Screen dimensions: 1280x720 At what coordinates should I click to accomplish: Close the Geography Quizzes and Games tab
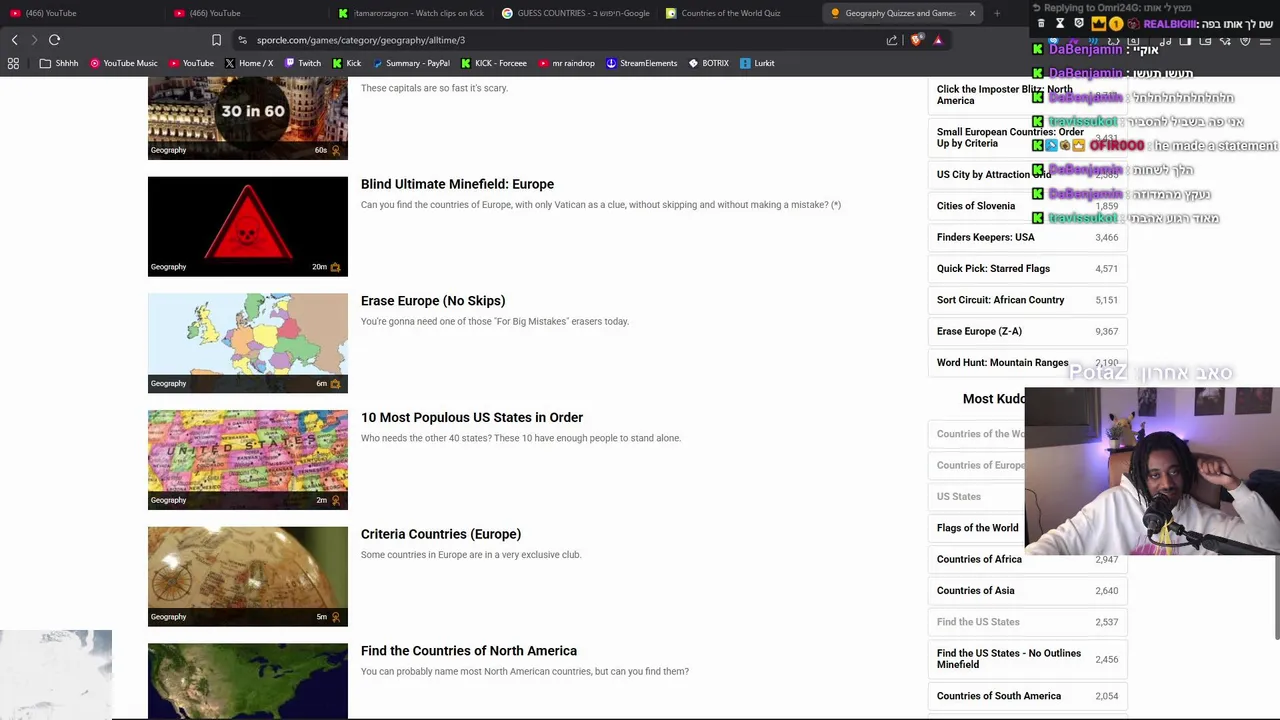972,13
